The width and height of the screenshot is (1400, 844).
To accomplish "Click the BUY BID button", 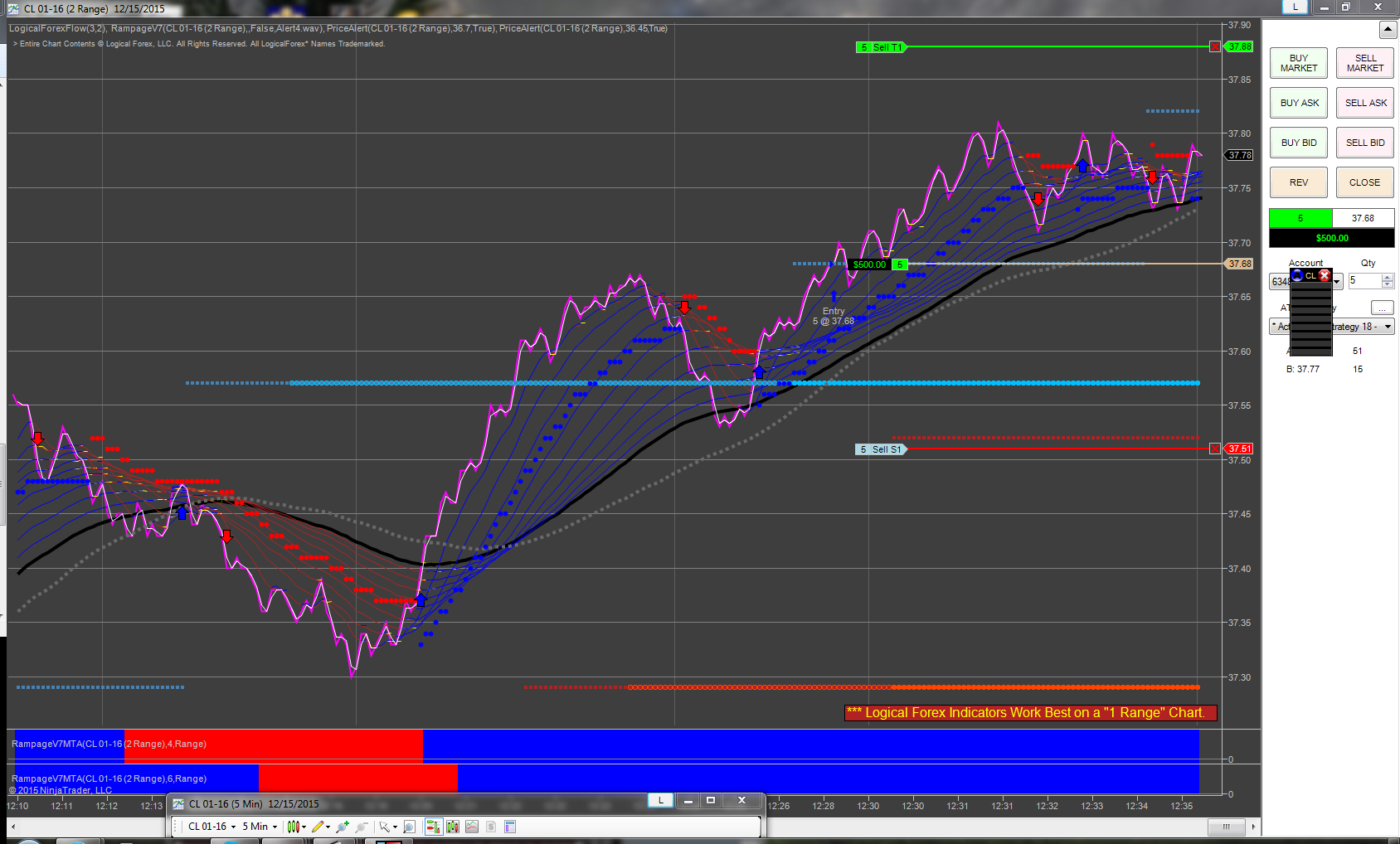I will point(1299,143).
